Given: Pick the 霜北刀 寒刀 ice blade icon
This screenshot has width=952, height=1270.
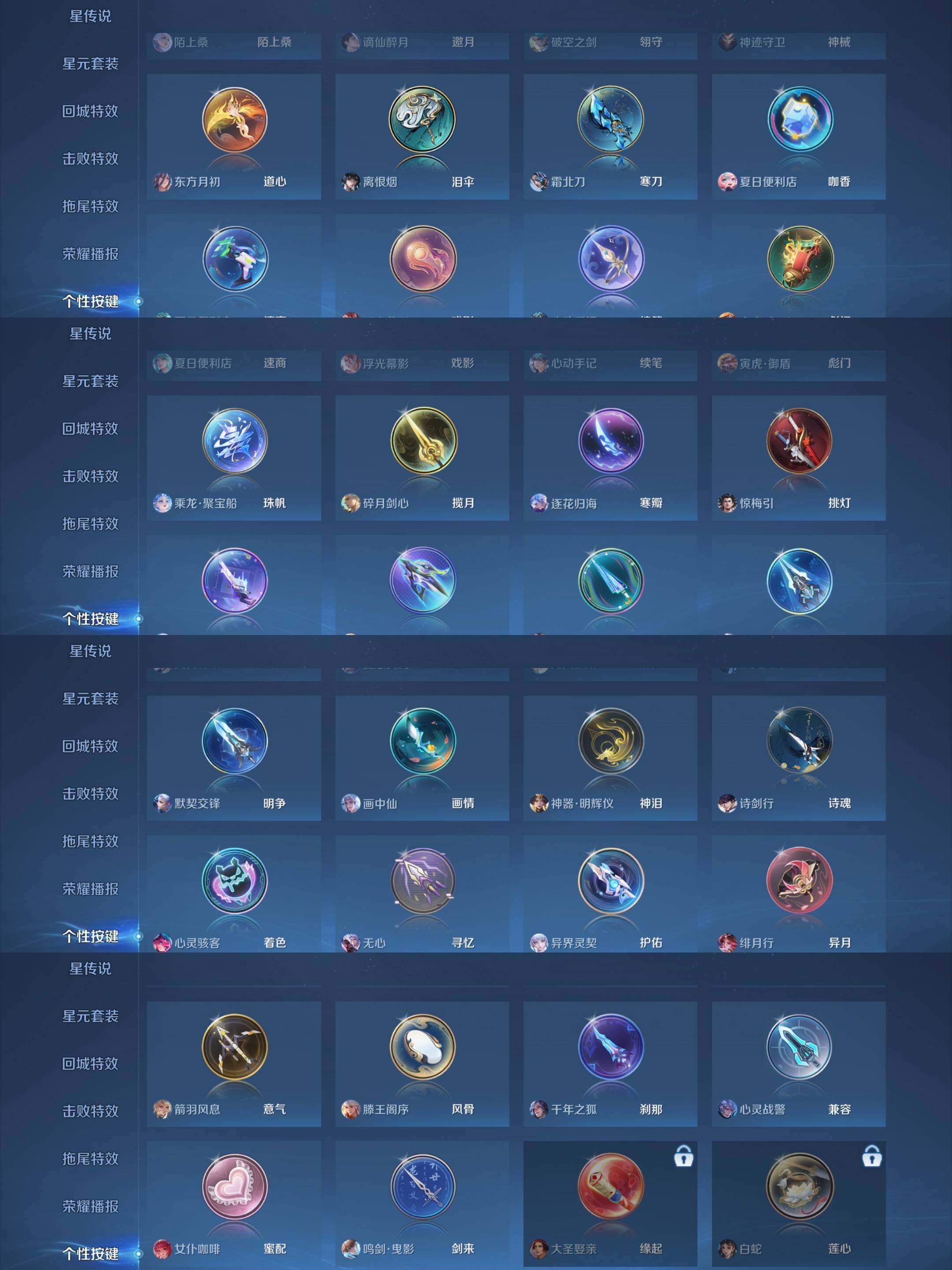Looking at the screenshot, I should [x=610, y=120].
